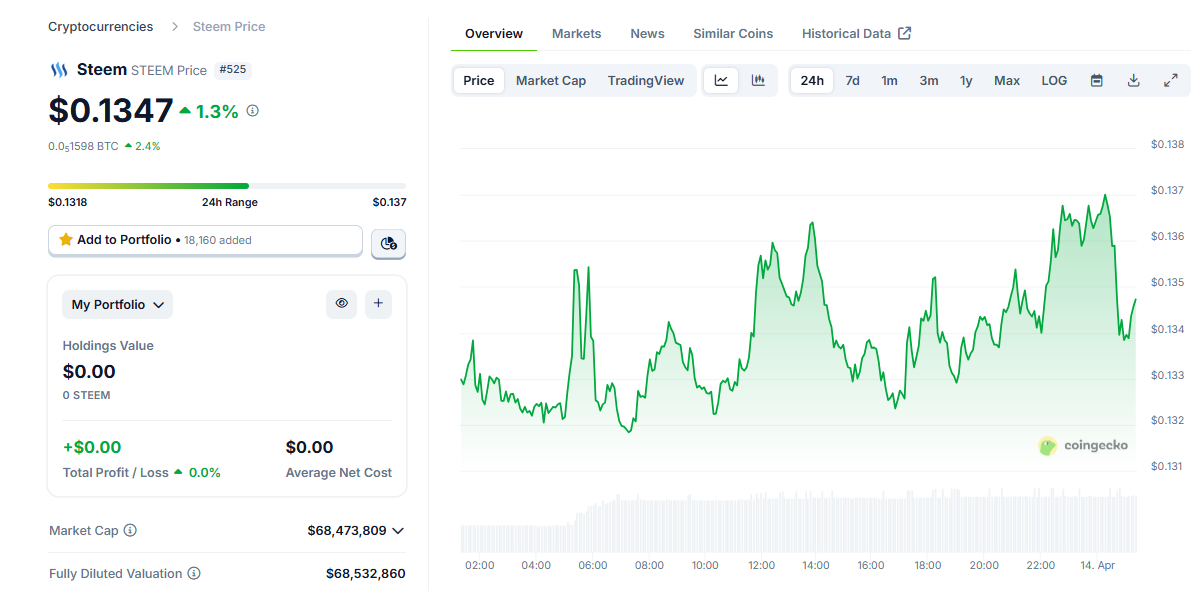Click Average Net Cost label

click(339, 472)
